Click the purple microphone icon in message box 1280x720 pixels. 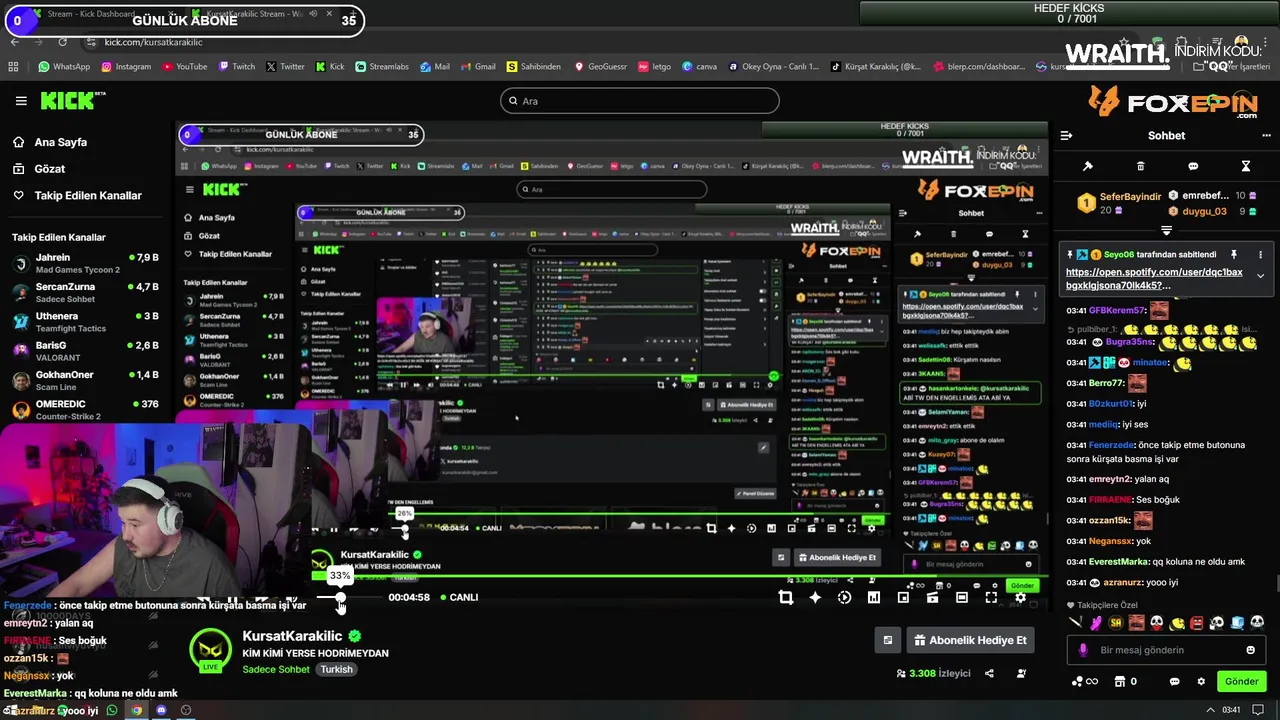(1083, 650)
